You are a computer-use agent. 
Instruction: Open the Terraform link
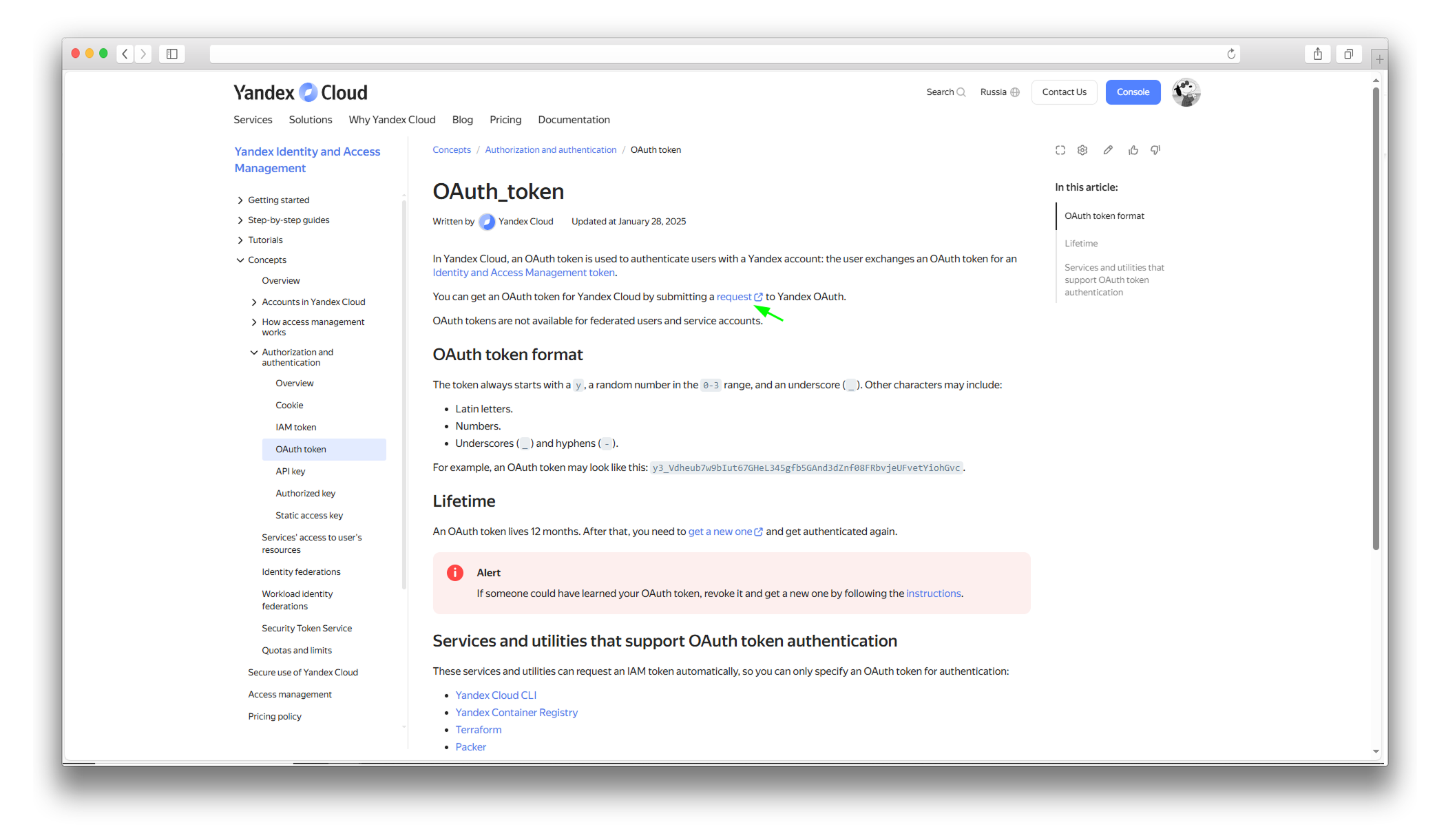point(478,730)
